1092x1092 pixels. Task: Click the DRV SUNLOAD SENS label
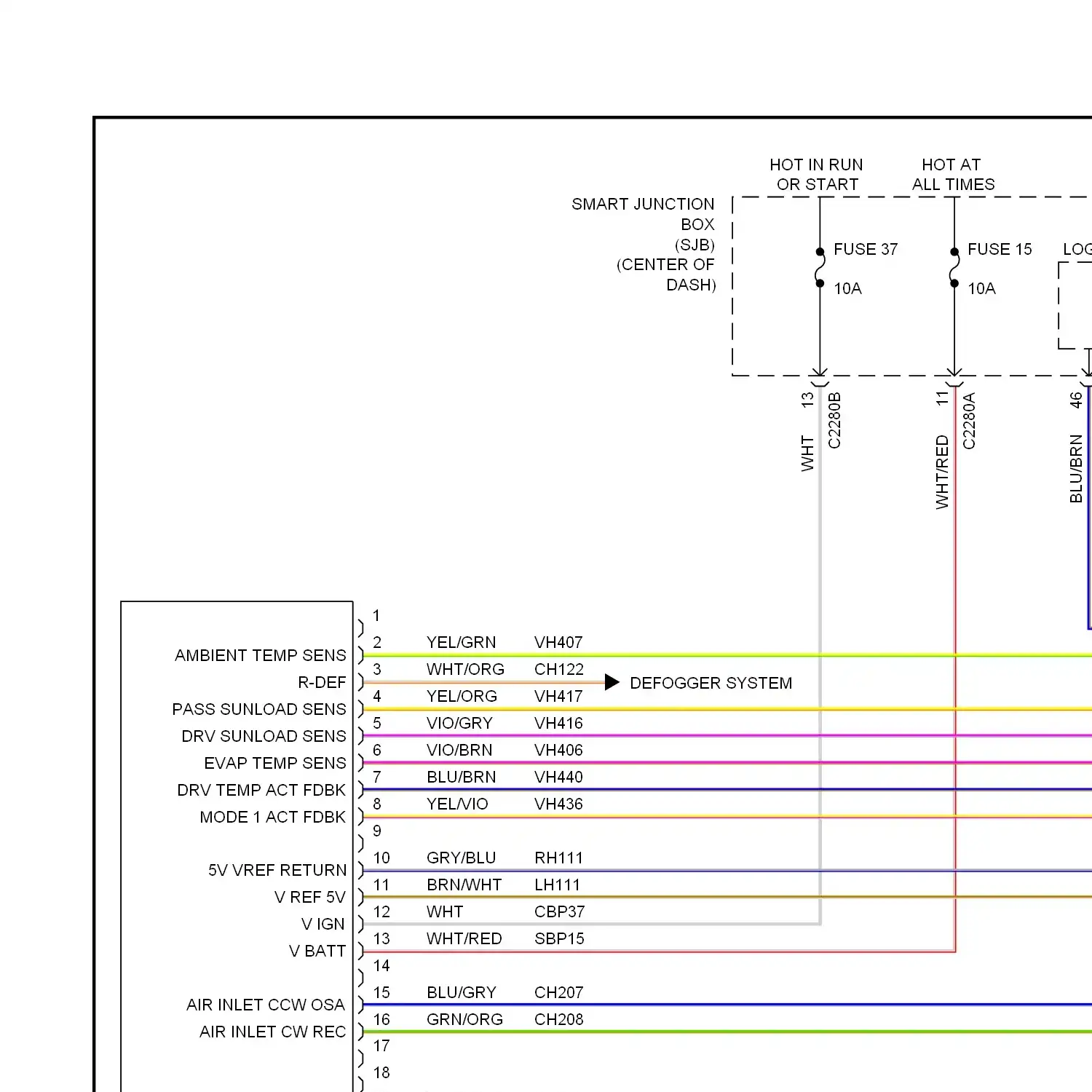click(264, 736)
